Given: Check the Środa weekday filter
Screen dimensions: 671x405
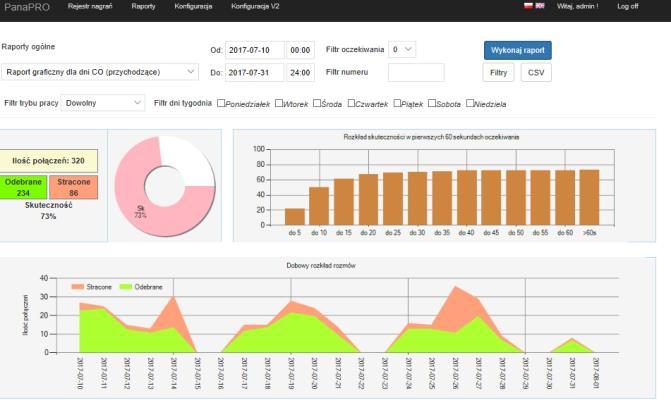Looking at the screenshot, I should coord(317,103).
